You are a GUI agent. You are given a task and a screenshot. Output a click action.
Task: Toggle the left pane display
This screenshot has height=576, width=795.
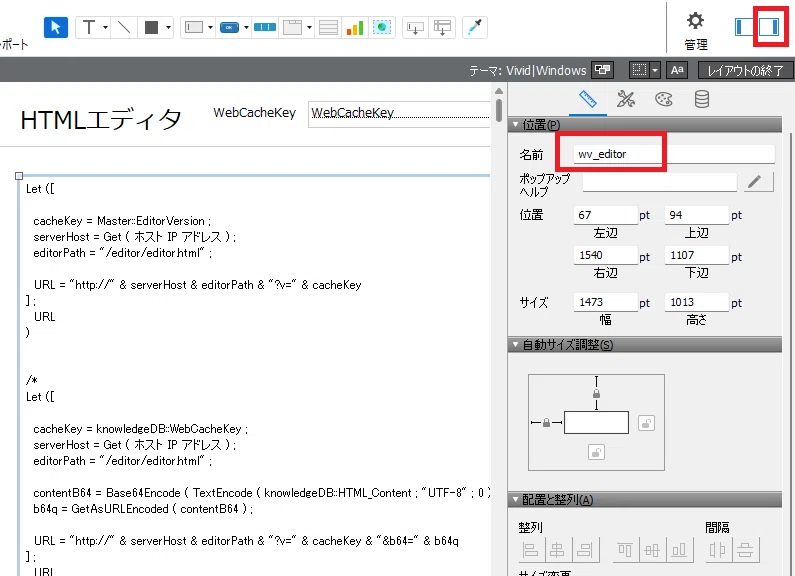744,27
